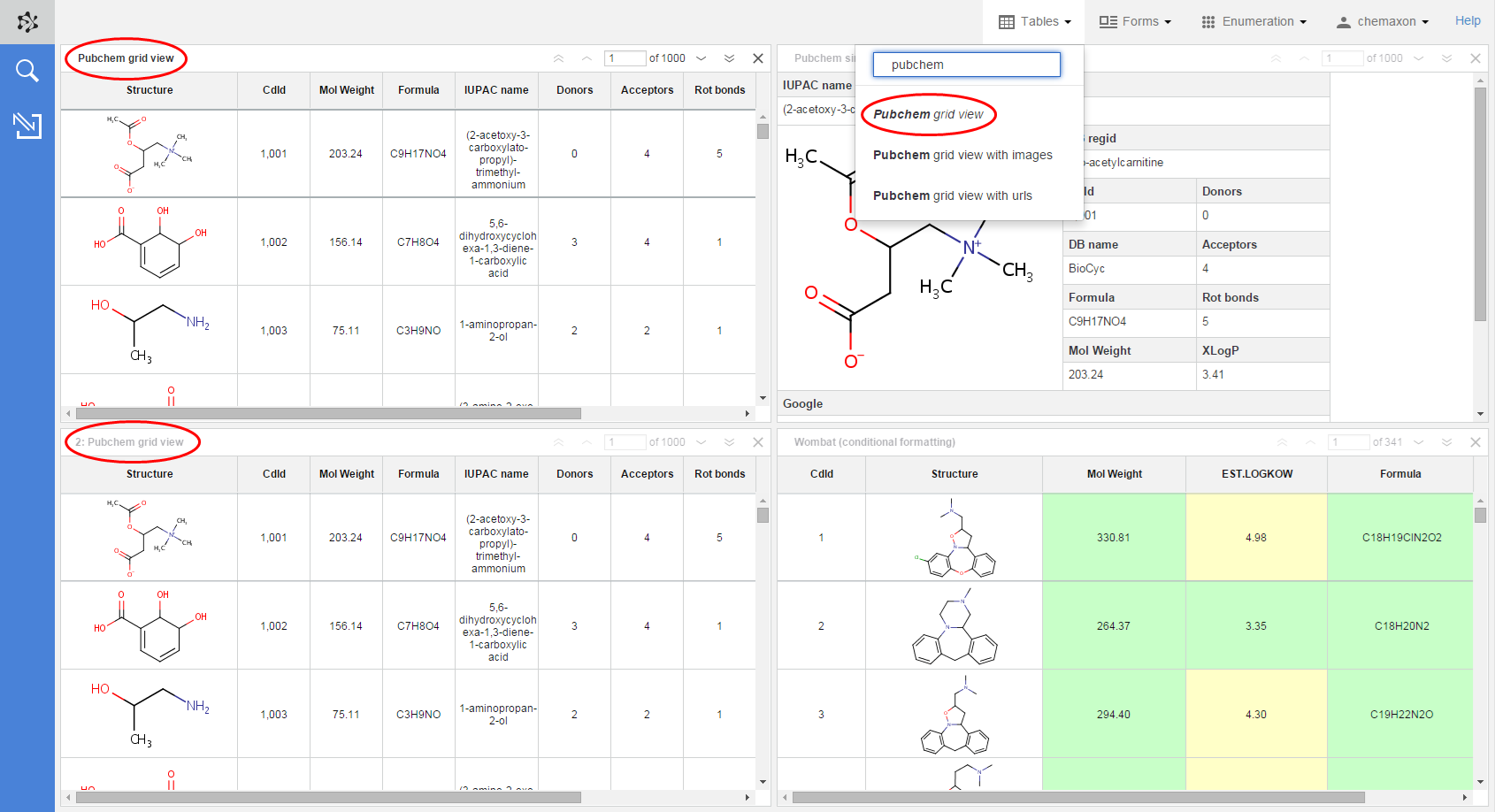Screen dimensions: 1495x812
Task: Select 'Pubchem grid view with images' option
Action: pyautogui.click(x=962, y=155)
